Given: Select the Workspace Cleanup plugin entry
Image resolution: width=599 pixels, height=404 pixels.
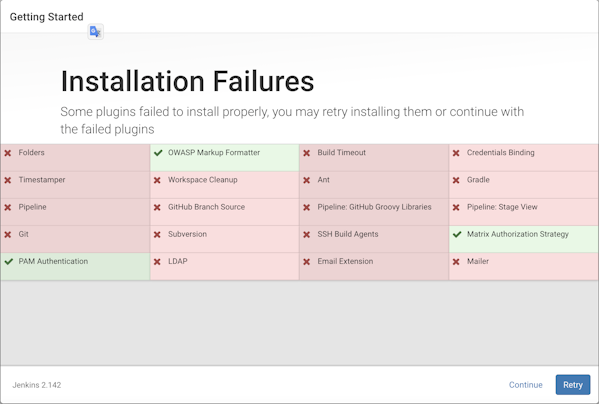Looking at the screenshot, I should coord(225,185).
